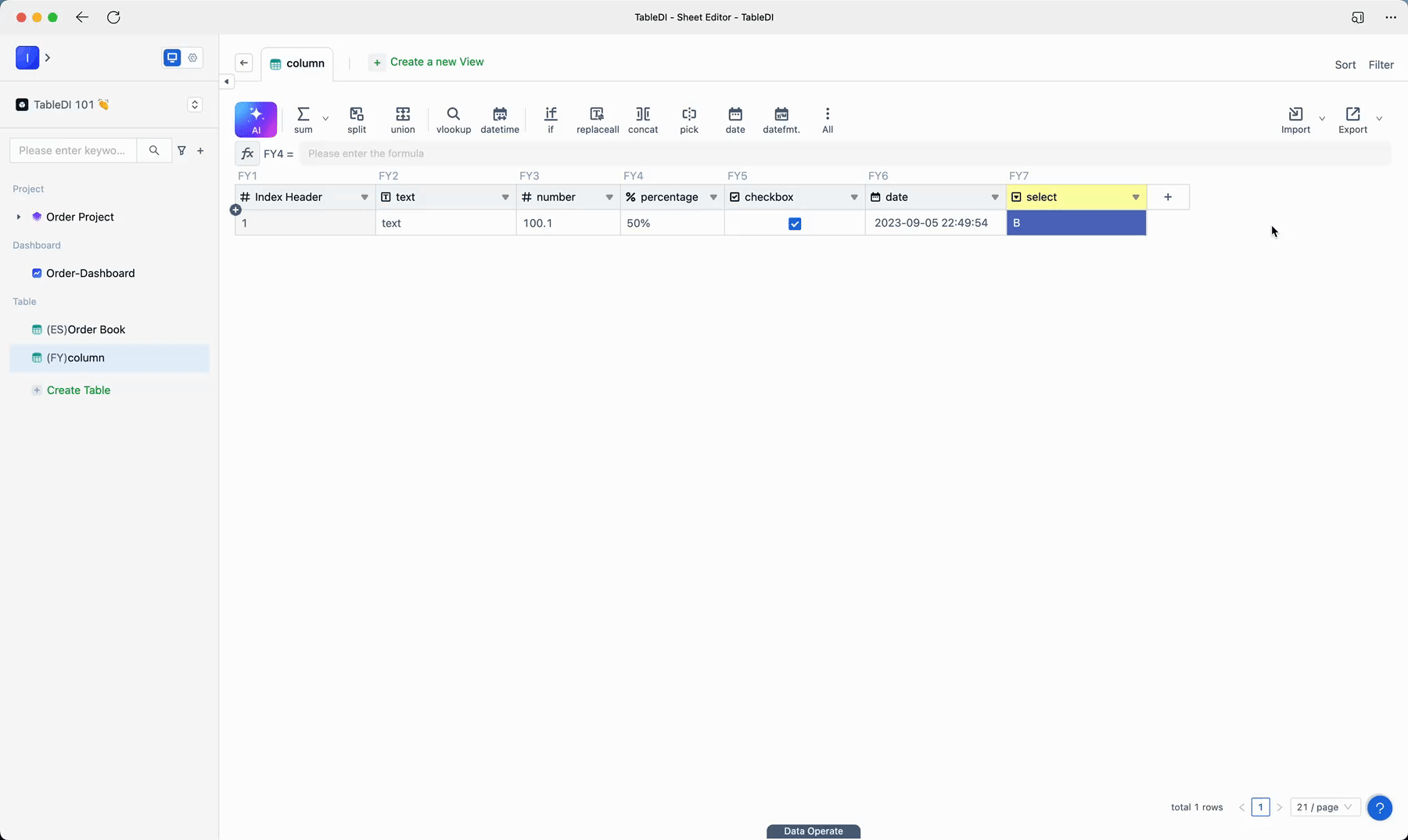The height and width of the screenshot is (840, 1408).
Task: Show All functions menu
Action: pos(828,120)
